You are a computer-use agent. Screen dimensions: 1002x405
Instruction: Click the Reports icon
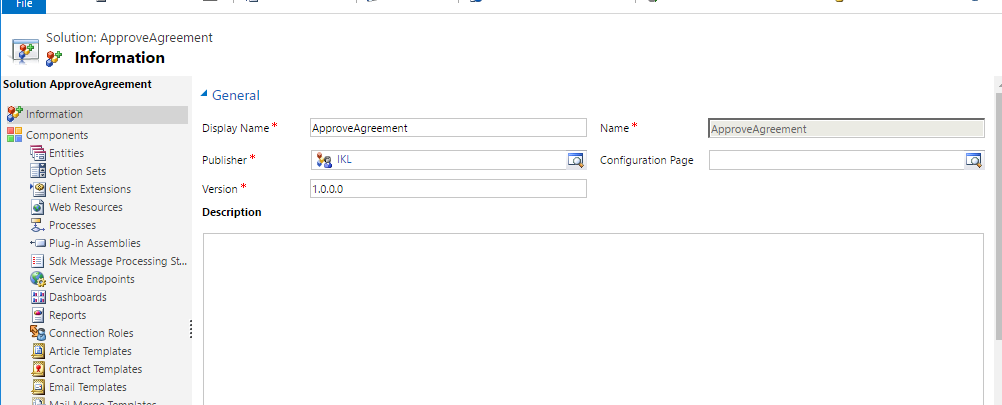coord(38,315)
